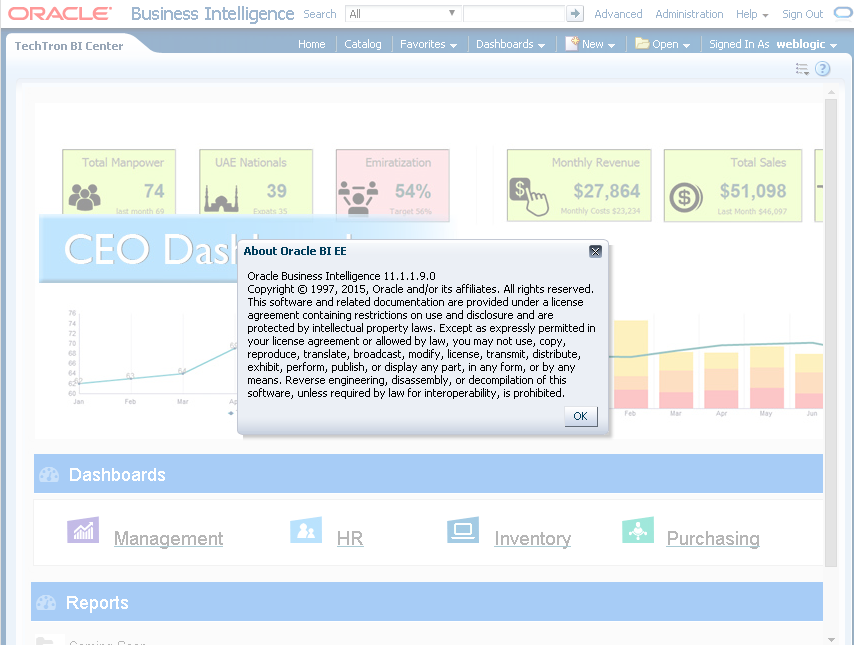This screenshot has height=645, width=854.
Task: Click OK in About Oracle BI EE dialog
Action: (x=581, y=416)
